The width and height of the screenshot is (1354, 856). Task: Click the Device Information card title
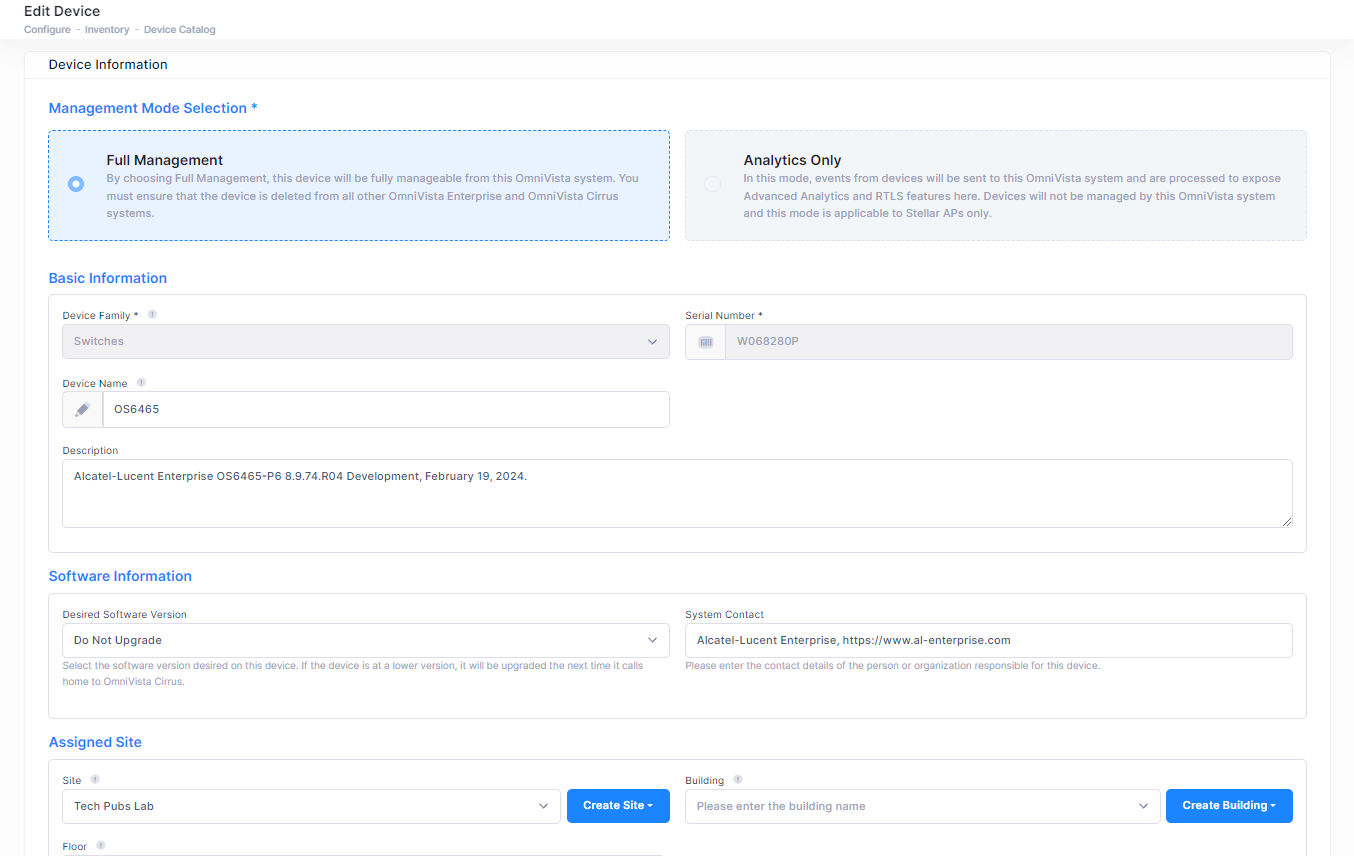pos(108,64)
